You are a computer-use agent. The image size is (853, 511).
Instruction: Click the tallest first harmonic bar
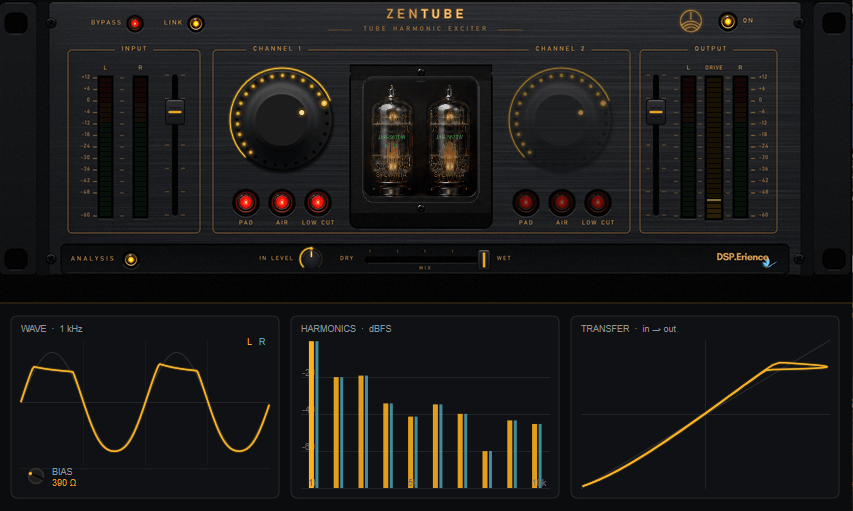[x=313, y=414]
